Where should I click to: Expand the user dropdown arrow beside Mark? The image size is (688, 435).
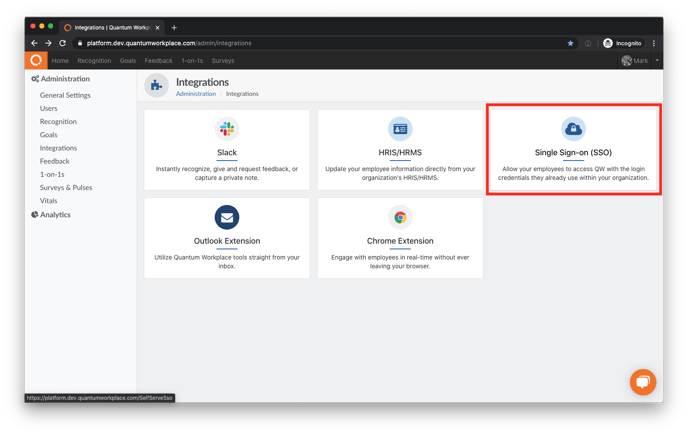click(657, 61)
